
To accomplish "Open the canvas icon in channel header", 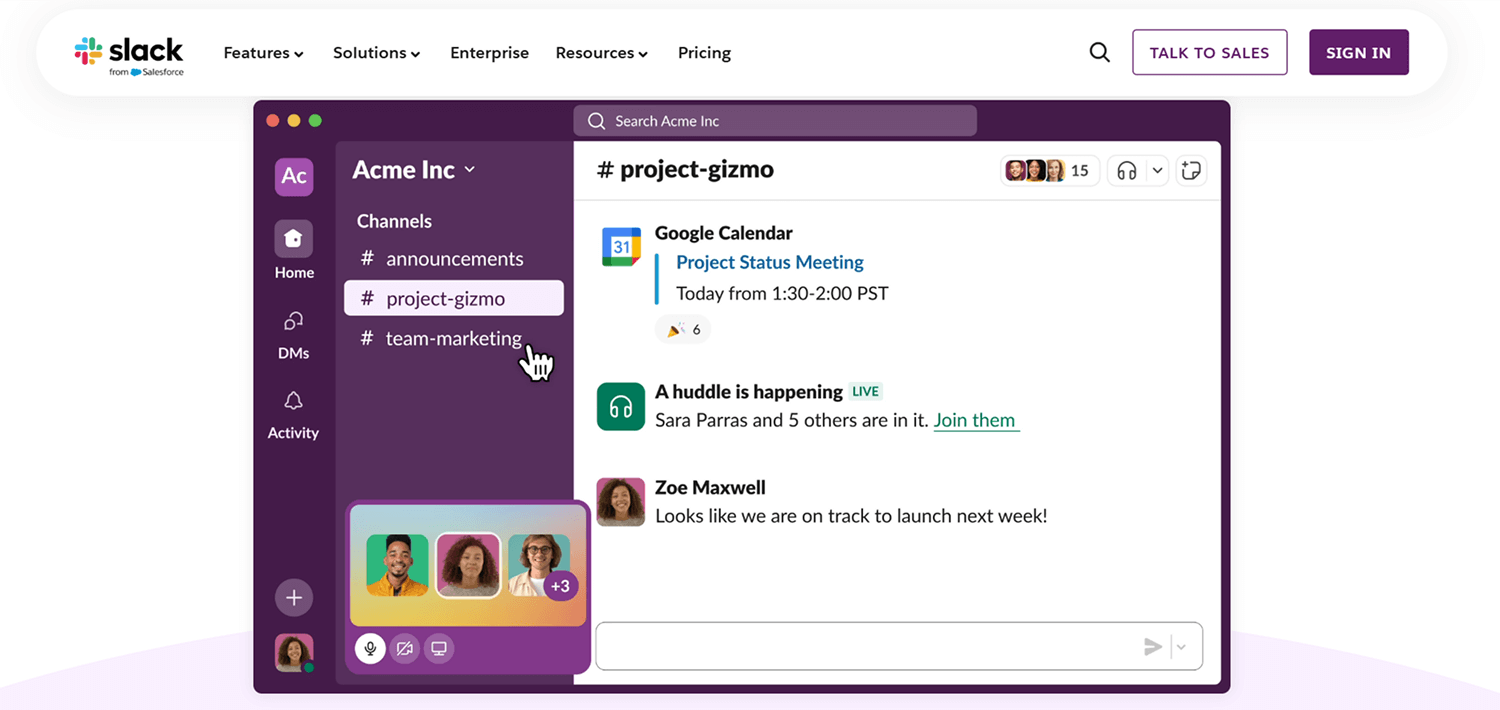I will point(1190,171).
